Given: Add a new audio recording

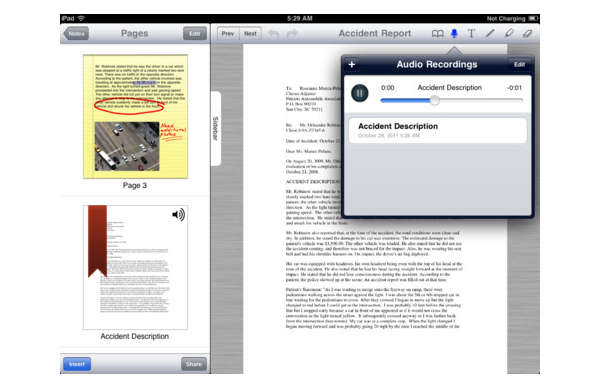Looking at the screenshot, I should tap(352, 64).
